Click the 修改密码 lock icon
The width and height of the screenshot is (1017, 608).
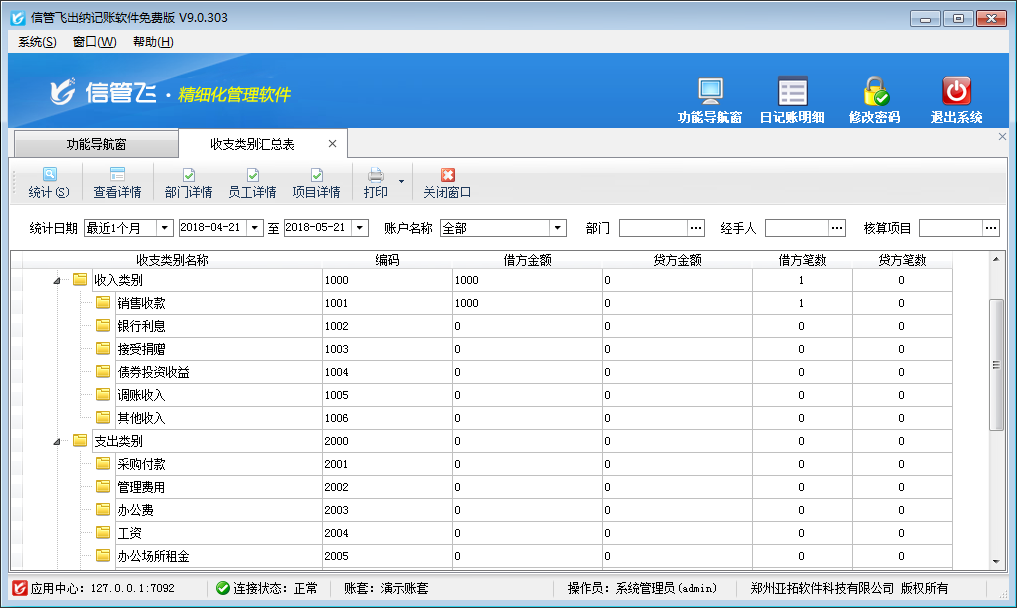875,92
